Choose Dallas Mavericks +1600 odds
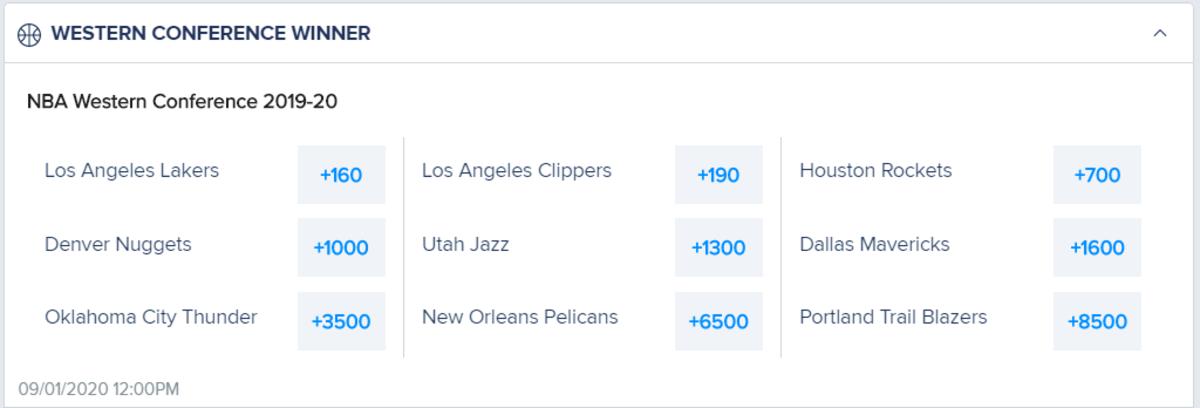The width and height of the screenshot is (1200, 408). click(1097, 248)
